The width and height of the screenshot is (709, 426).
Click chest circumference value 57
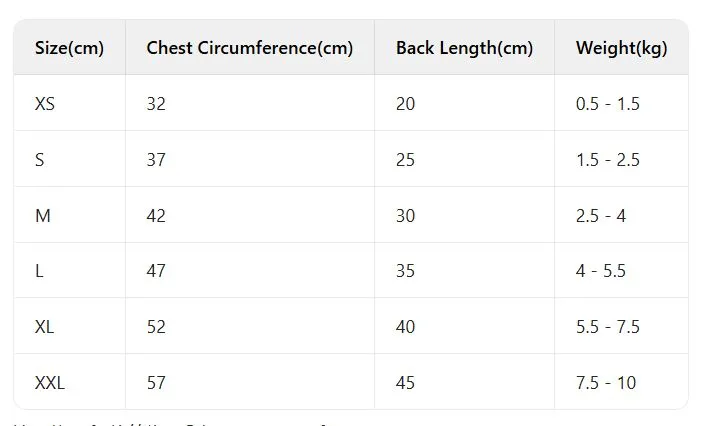(x=156, y=383)
